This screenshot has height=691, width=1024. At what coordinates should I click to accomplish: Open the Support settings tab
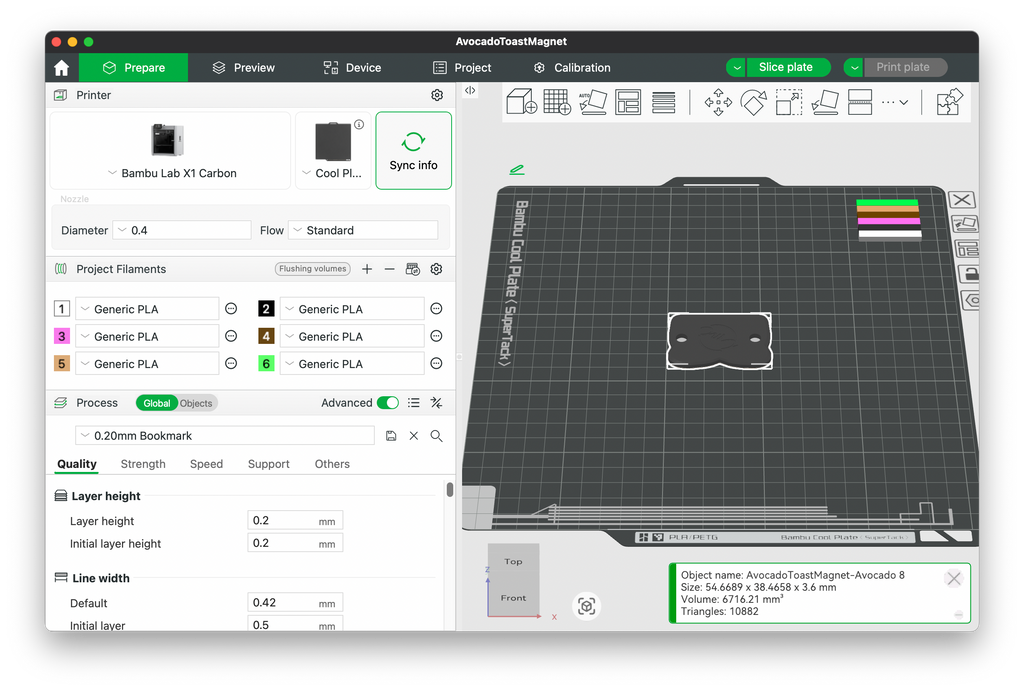click(x=268, y=464)
